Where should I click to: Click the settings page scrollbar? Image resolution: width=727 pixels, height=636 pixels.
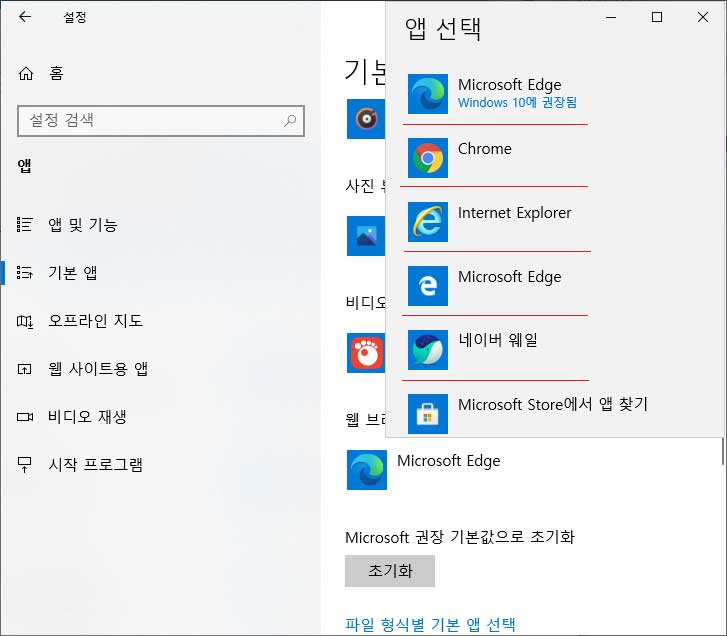[x=723, y=452]
